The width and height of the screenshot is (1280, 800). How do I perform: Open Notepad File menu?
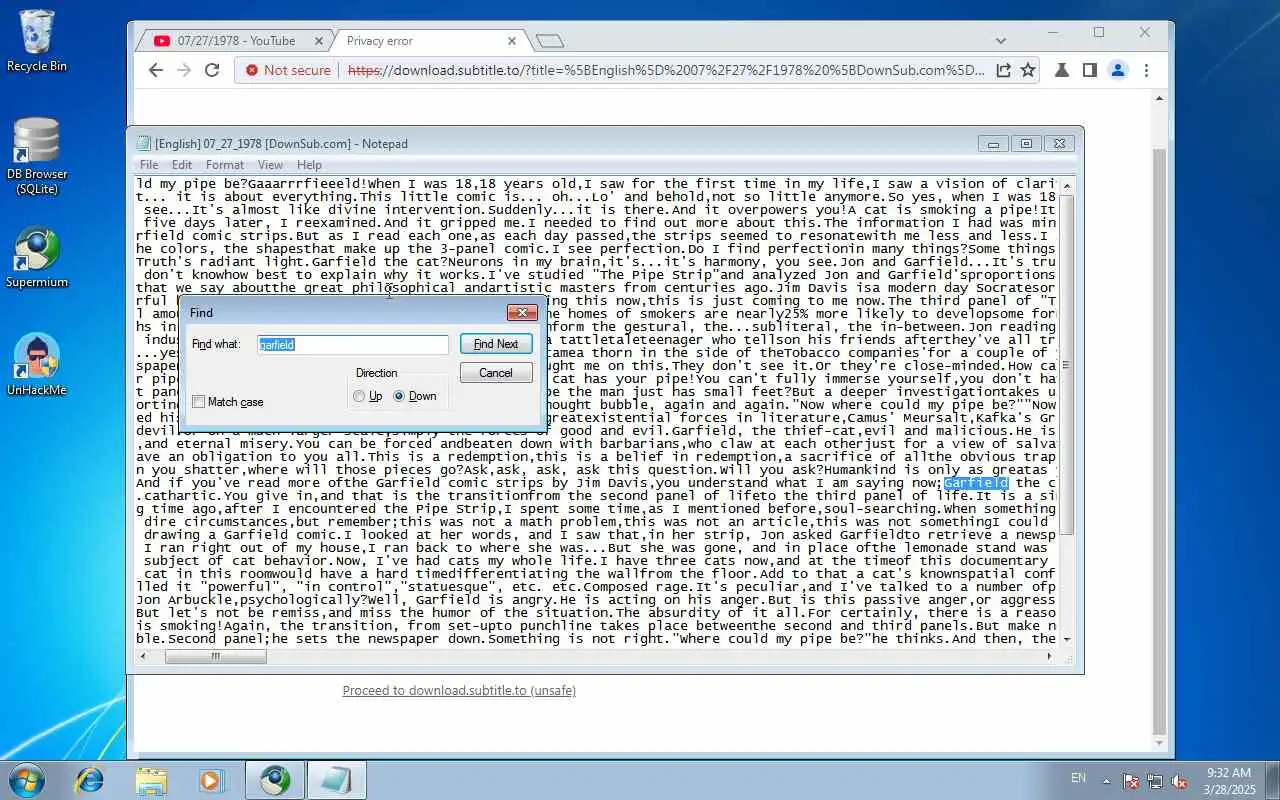click(149, 165)
